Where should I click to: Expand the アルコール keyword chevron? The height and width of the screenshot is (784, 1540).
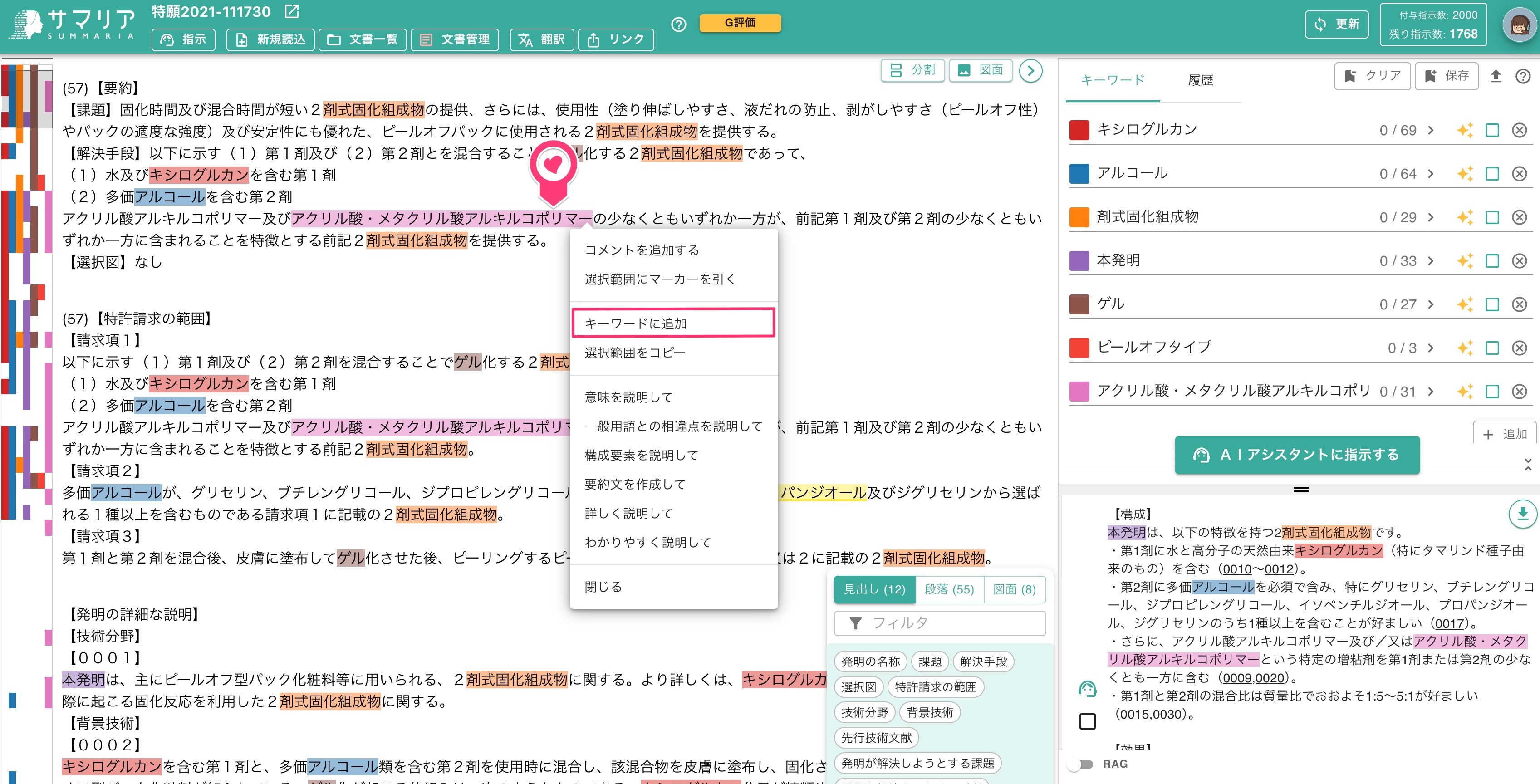pos(1431,174)
